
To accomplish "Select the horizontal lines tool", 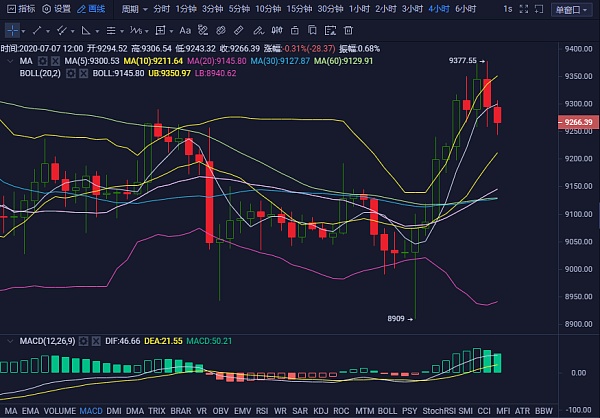I will pos(111,30).
